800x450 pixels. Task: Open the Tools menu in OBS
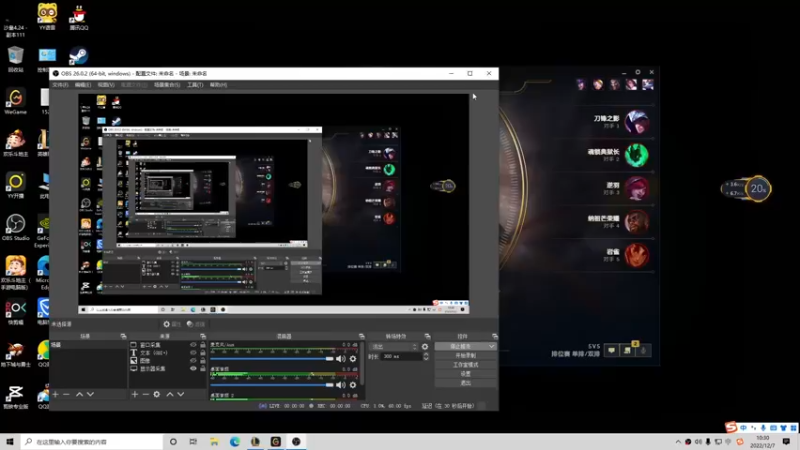click(x=195, y=85)
